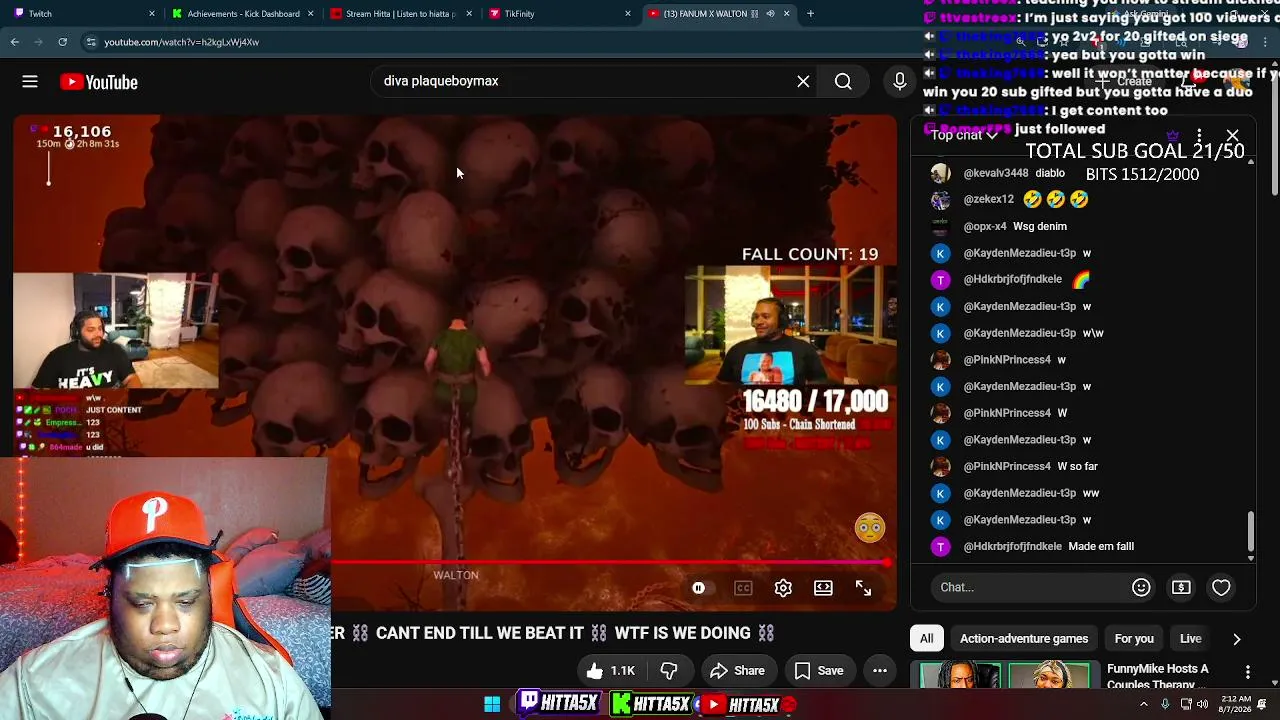Viewport: 1280px width, 720px height.
Task: Select the For you chip
Action: pyautogui.click(x=1134, y=639)
